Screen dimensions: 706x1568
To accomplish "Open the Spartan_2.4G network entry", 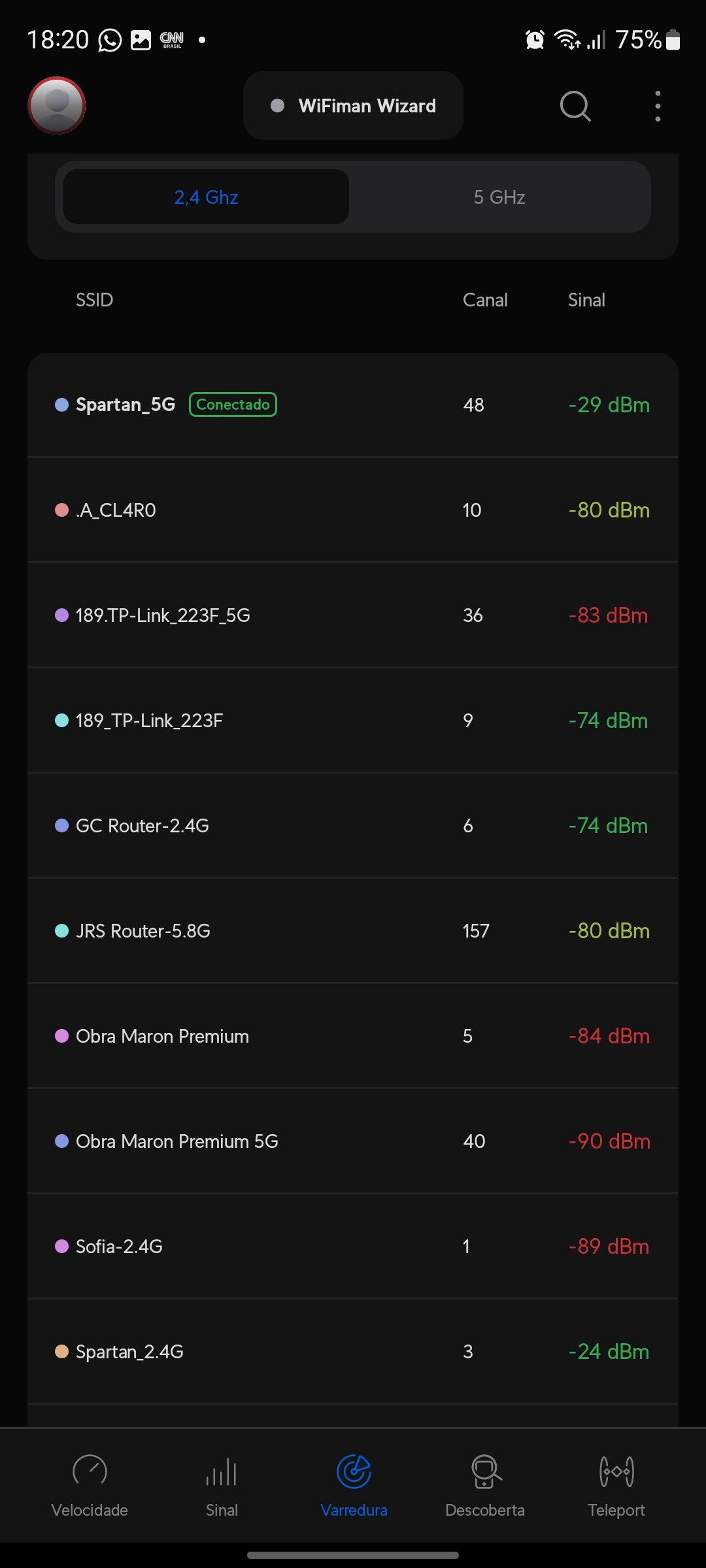I will [x=353, y=1352].
